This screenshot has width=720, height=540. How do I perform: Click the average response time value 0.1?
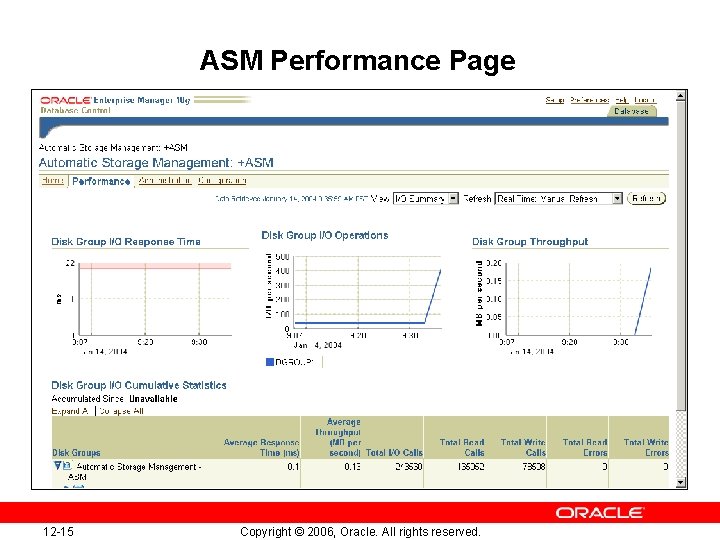[293, 467]
